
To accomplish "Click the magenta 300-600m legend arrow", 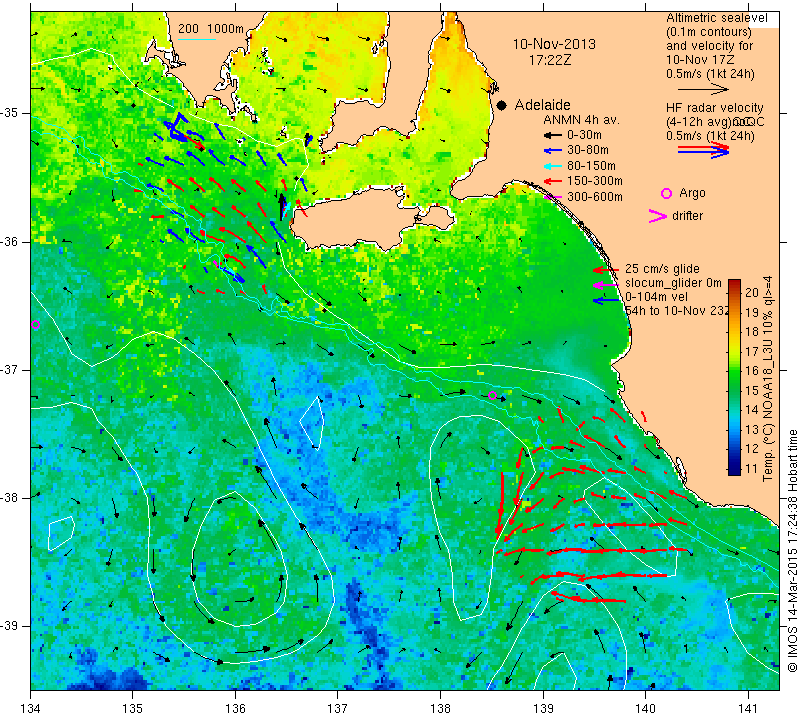I will (553, 197).
